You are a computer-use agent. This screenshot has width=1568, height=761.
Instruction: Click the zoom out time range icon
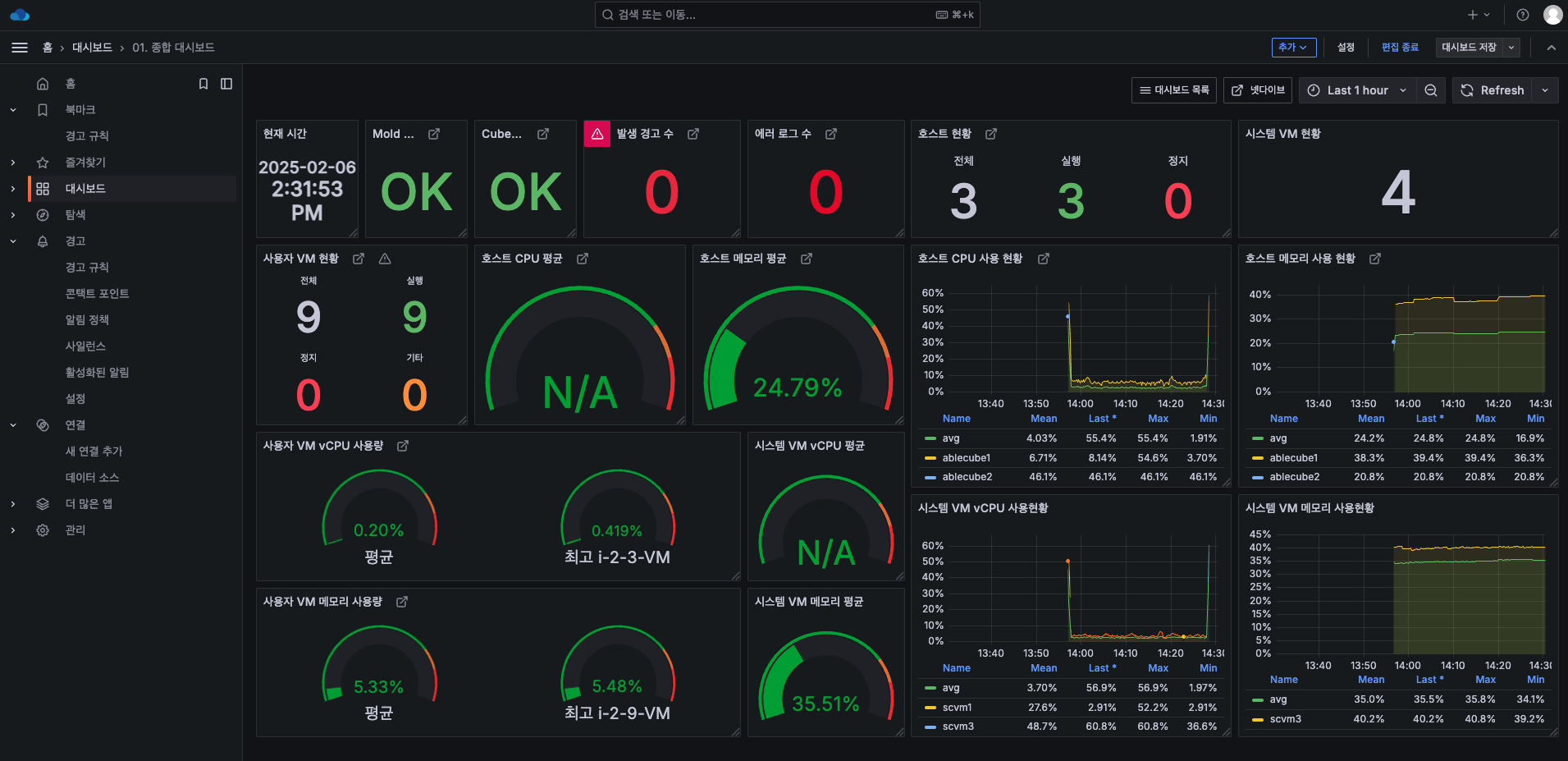[x=1430, y=90]
